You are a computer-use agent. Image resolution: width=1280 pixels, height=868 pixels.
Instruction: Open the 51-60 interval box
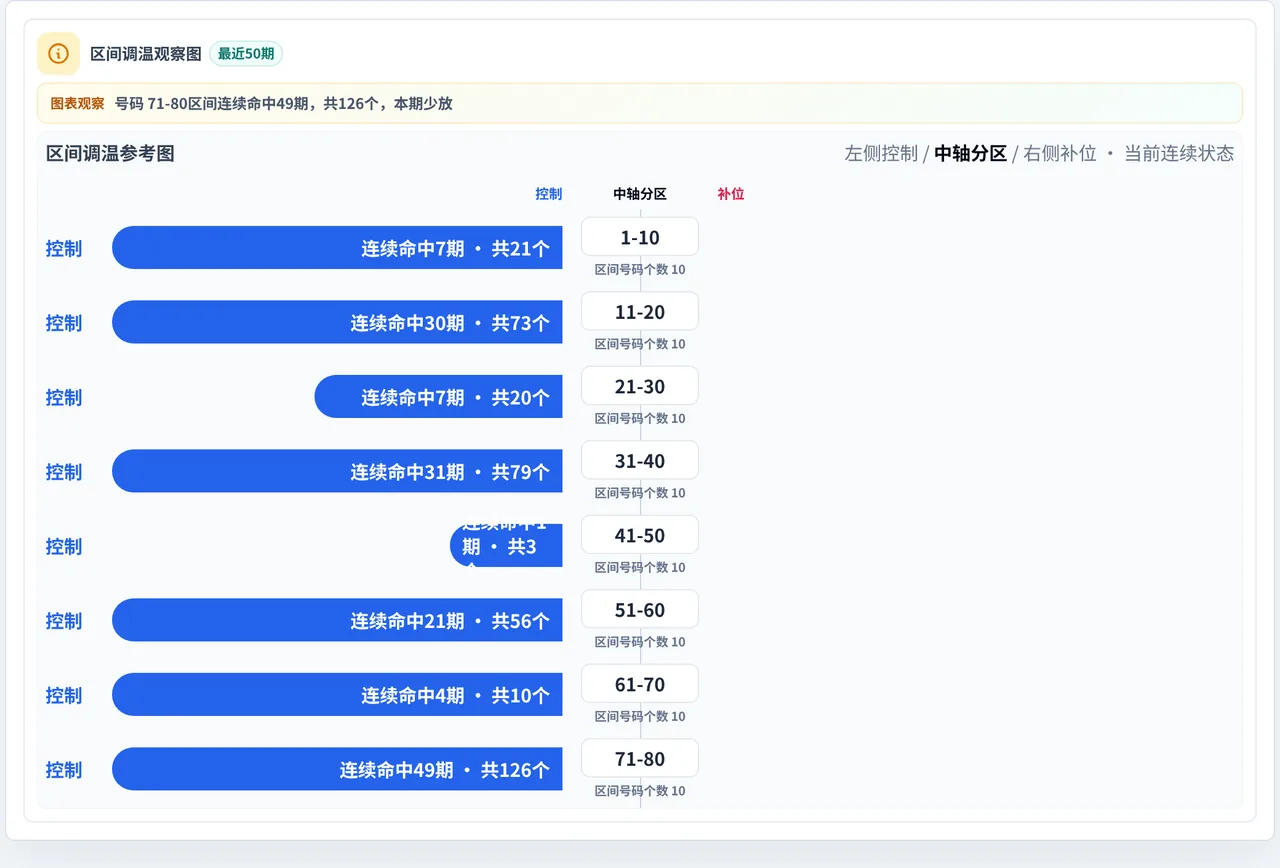[640, 610]
